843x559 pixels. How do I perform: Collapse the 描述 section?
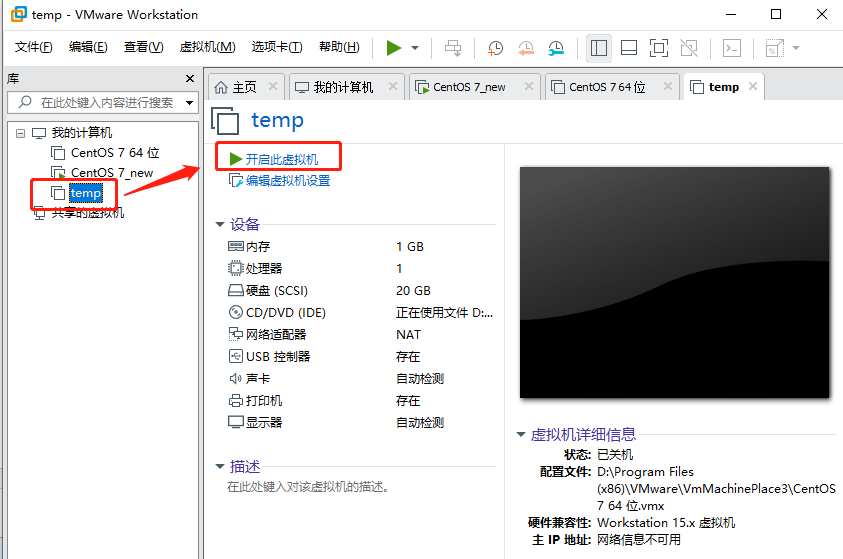click(x=219, y=467)
